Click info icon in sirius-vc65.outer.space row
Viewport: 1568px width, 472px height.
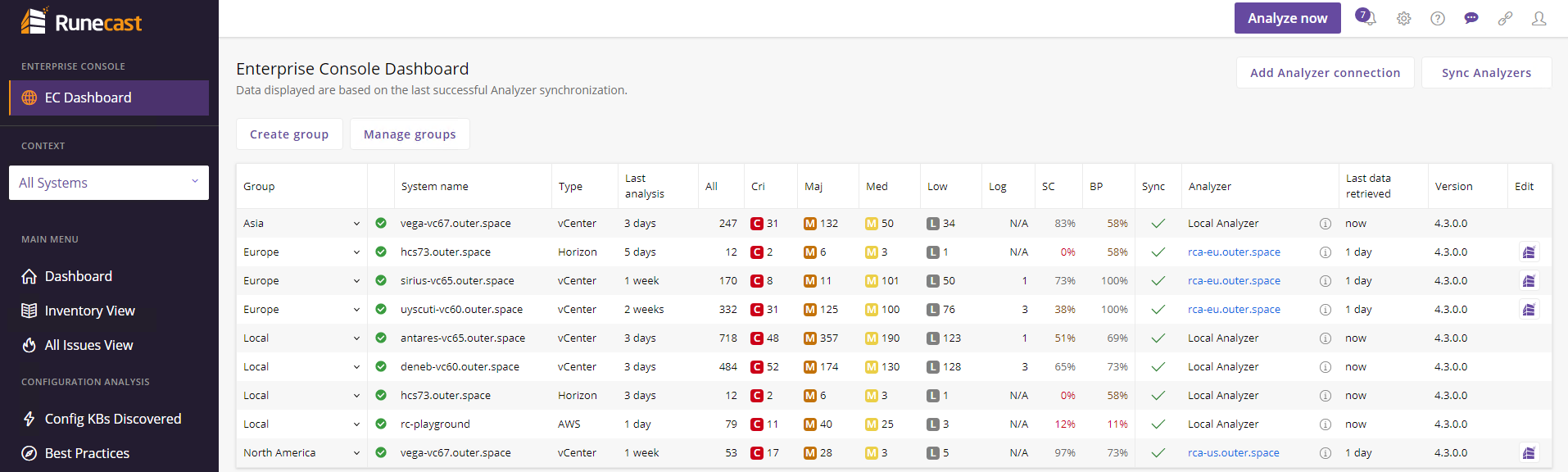[1326, 281]
